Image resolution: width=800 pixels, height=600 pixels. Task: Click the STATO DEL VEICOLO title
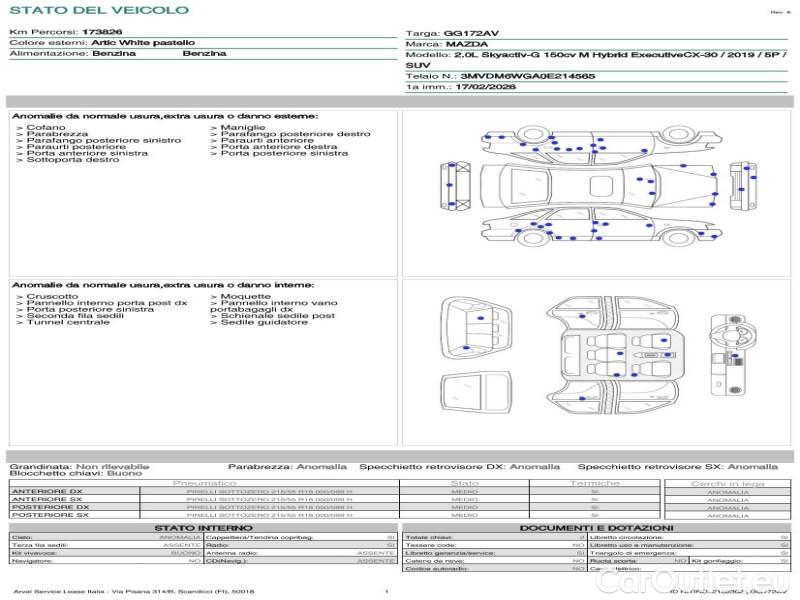pos(99,10)
